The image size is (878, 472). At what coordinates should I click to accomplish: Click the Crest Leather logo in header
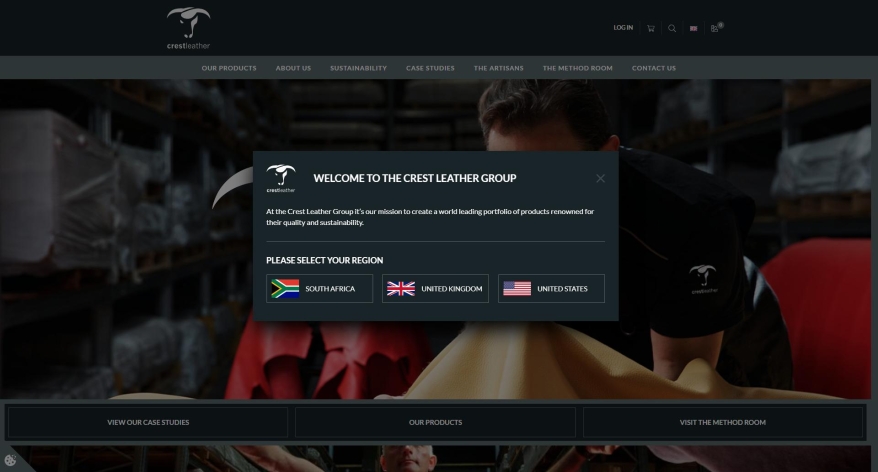188,28
